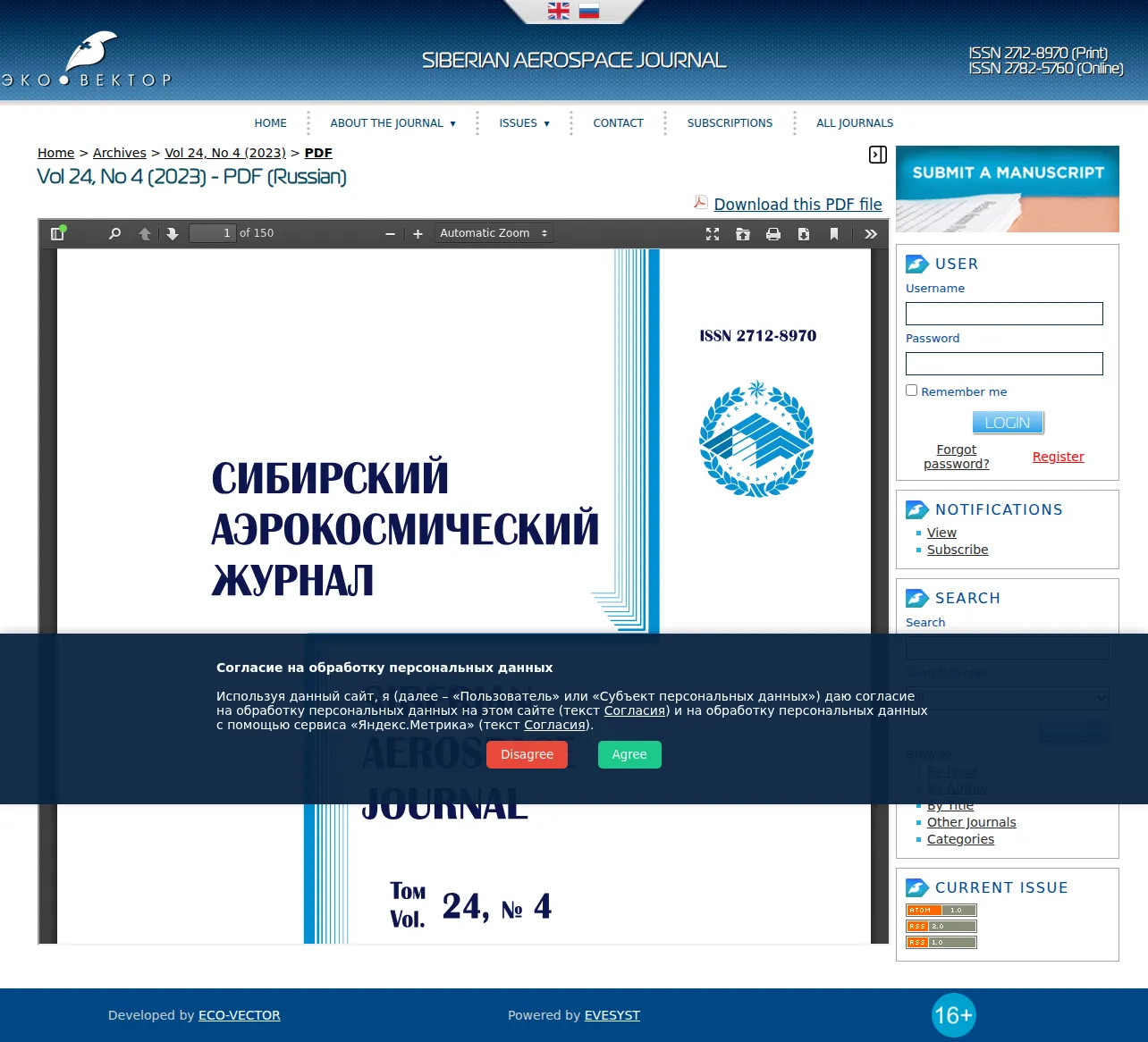This screenshot has width=1148, height=1042.
Task: View notifications link
Action: [941, 533]
